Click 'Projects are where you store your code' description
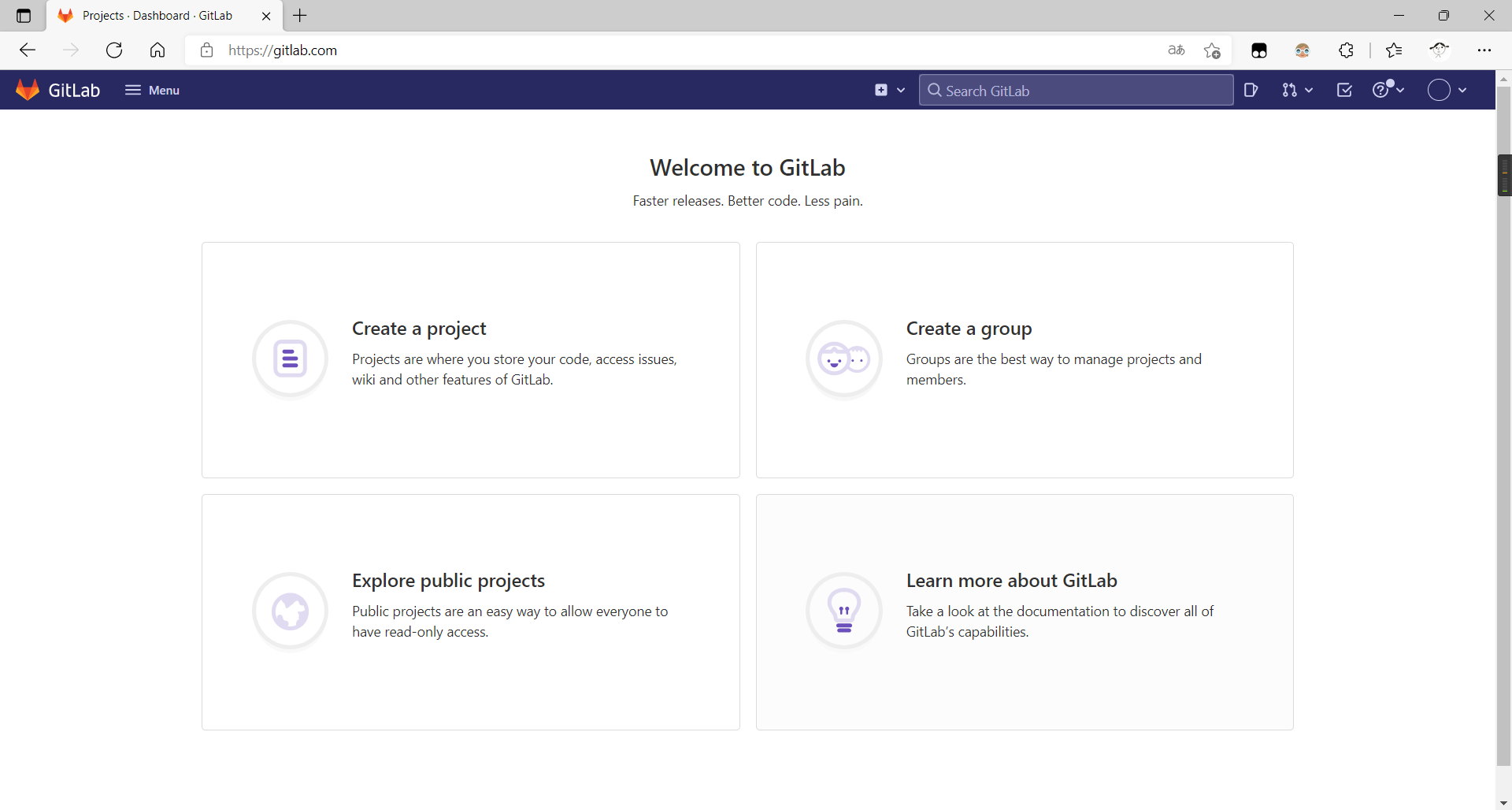This screenshot has width=1512, height=810. (x=514, y=370)
